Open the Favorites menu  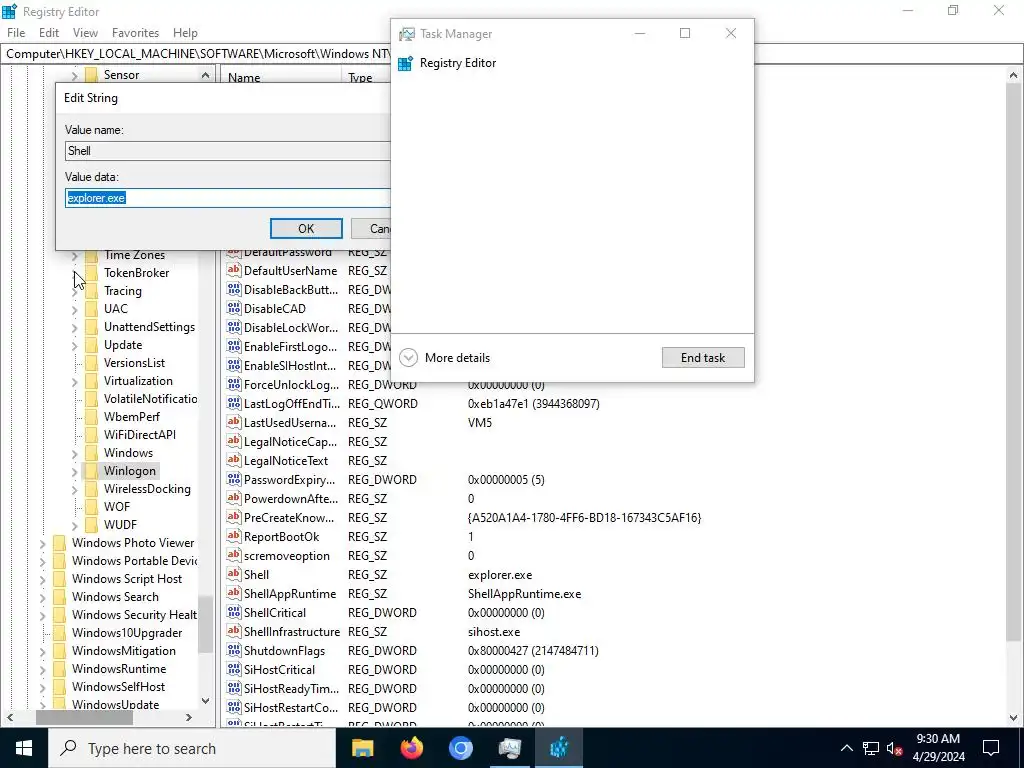pos(135,33)
